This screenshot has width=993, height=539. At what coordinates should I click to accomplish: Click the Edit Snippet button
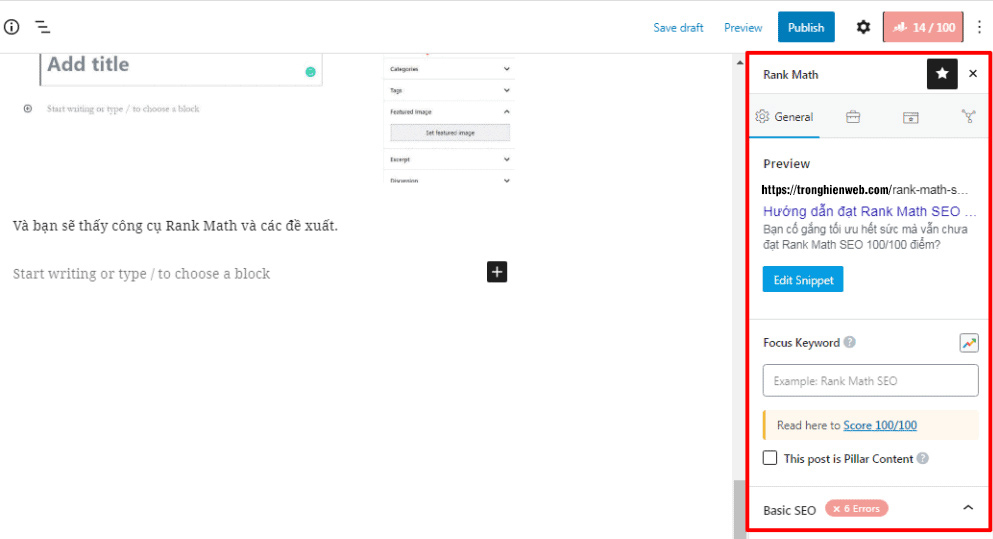(803, 280)
